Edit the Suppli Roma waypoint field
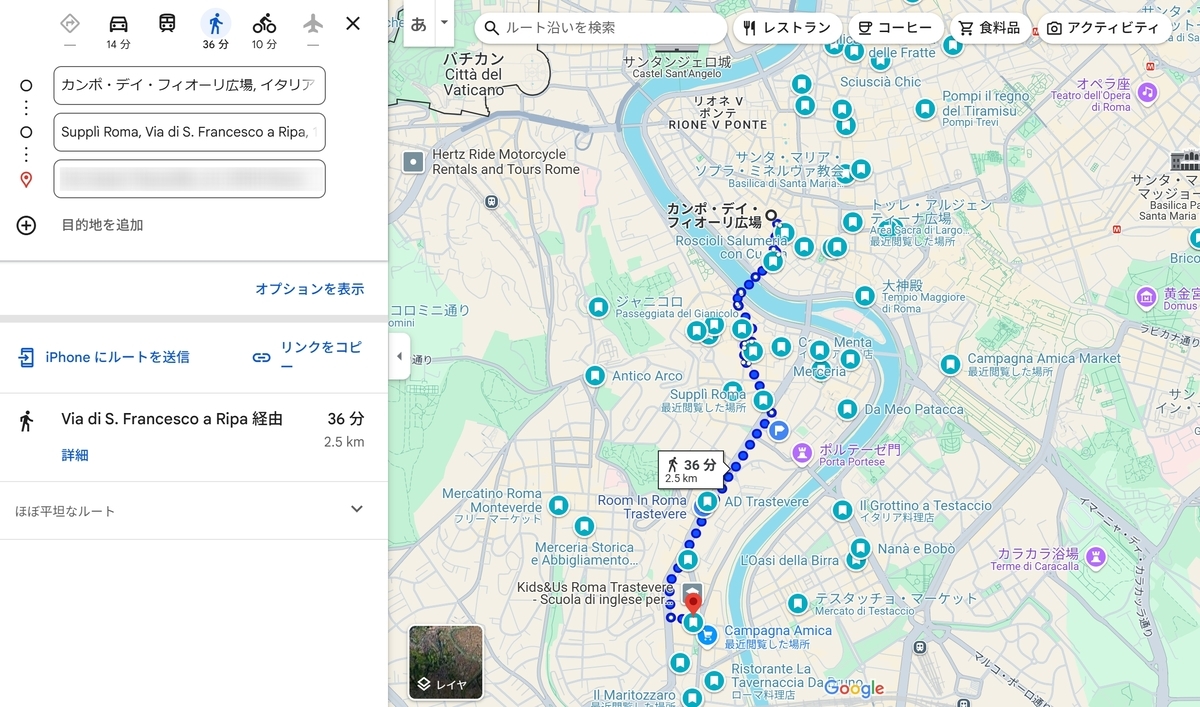 (190, 132)
